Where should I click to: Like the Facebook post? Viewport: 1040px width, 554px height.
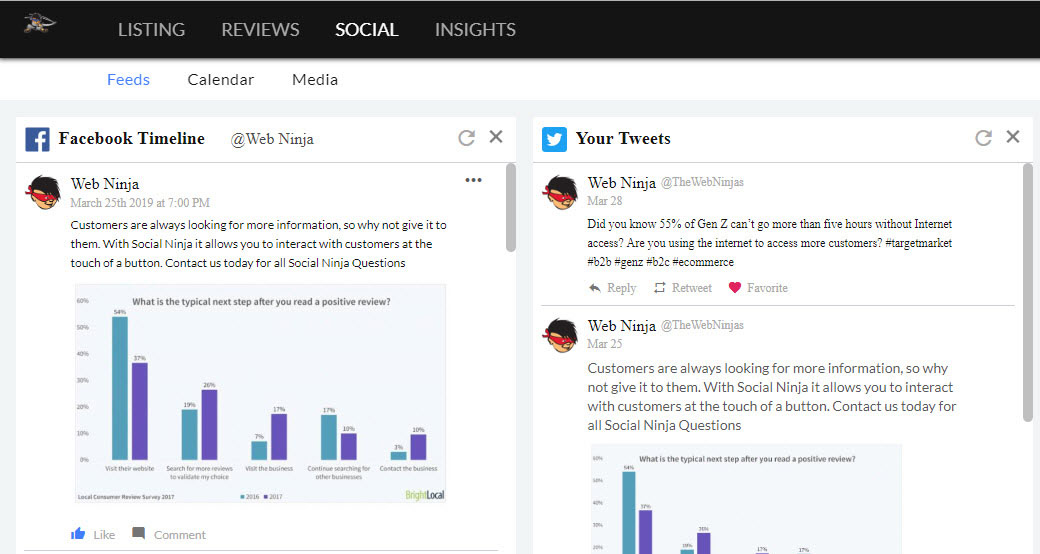point(93,534)
